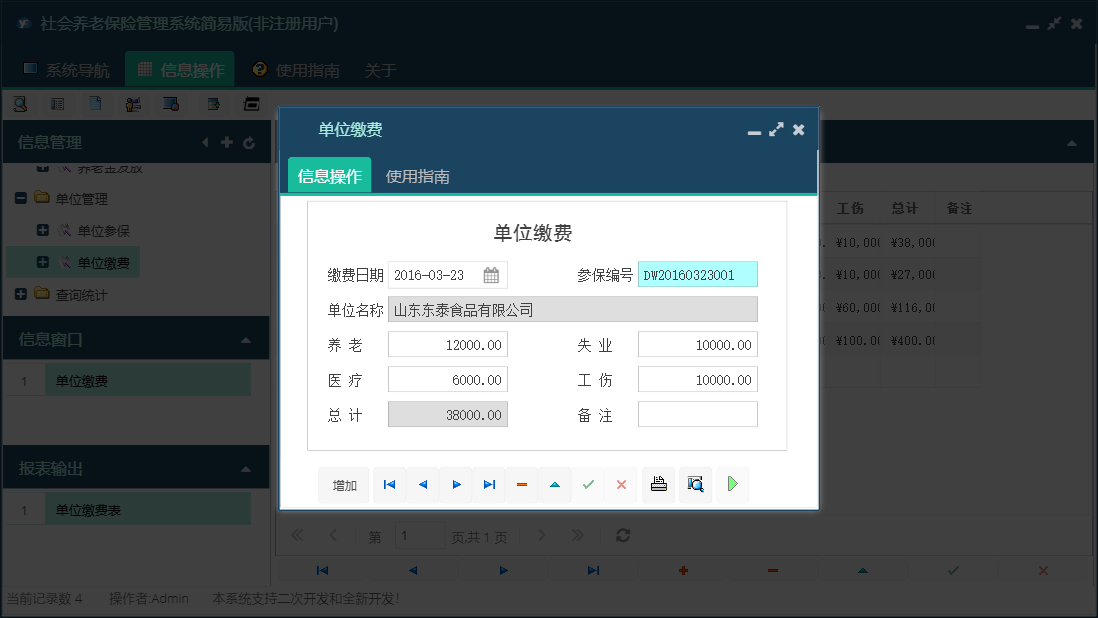
Task: Jump to first record using first-record arrow icon
Action: 389,484
